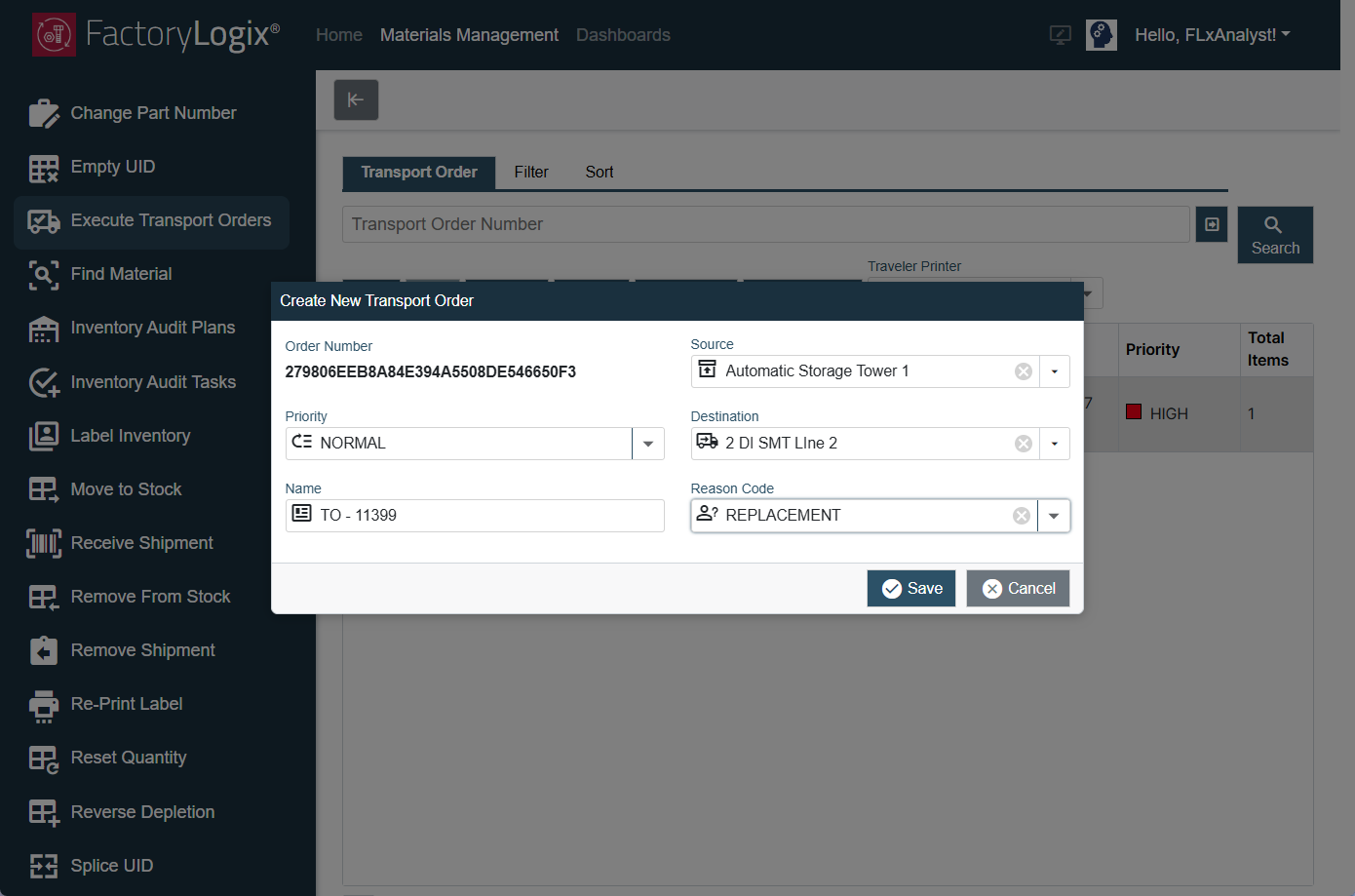Expand the Reason Code dropdown
Viewport: 1355px width, 896px height.
tap(1055, 515)
